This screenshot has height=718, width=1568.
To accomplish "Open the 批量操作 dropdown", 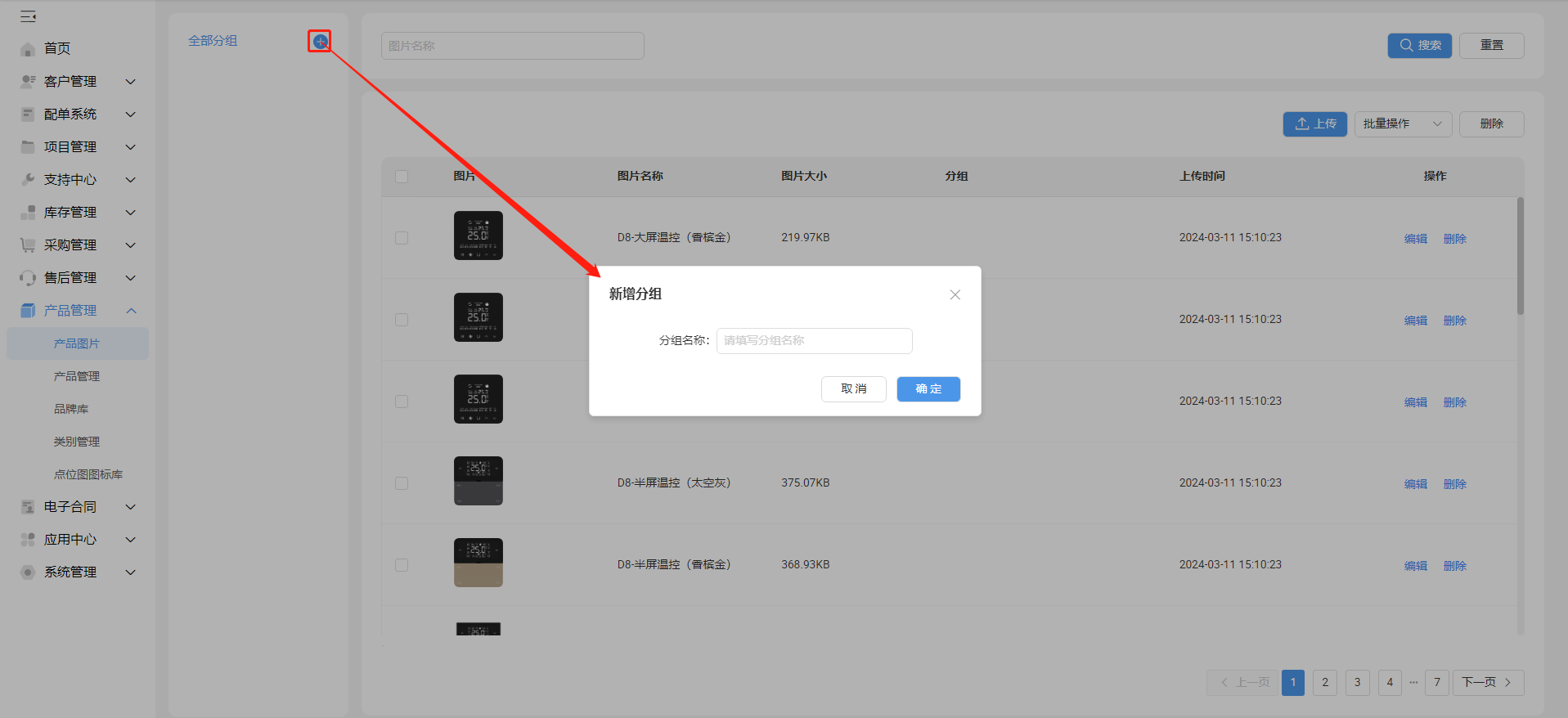I will [x=1403, y=124].
